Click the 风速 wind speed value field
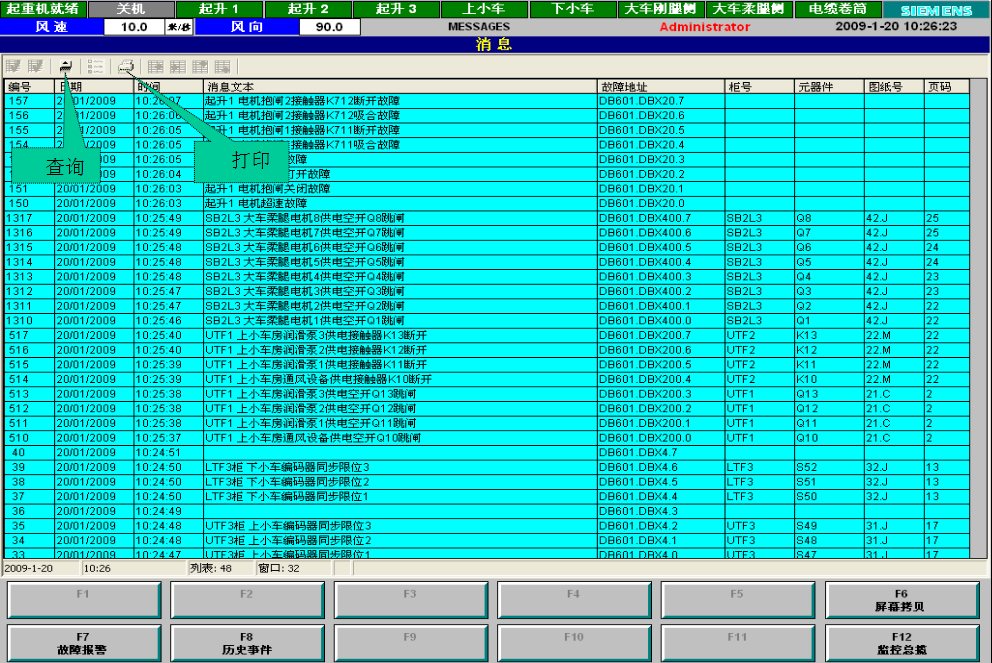This screenshot has height=663, width=992. coord(134,27)
